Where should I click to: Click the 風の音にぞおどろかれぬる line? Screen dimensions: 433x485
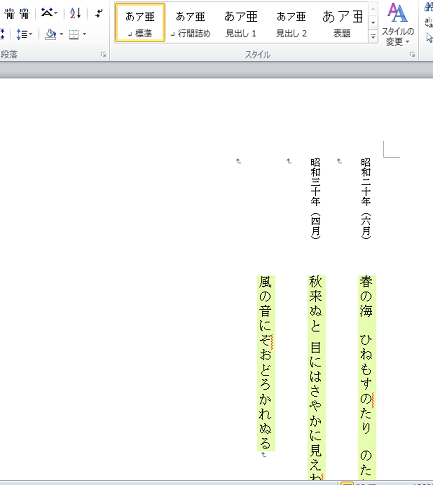266,363
